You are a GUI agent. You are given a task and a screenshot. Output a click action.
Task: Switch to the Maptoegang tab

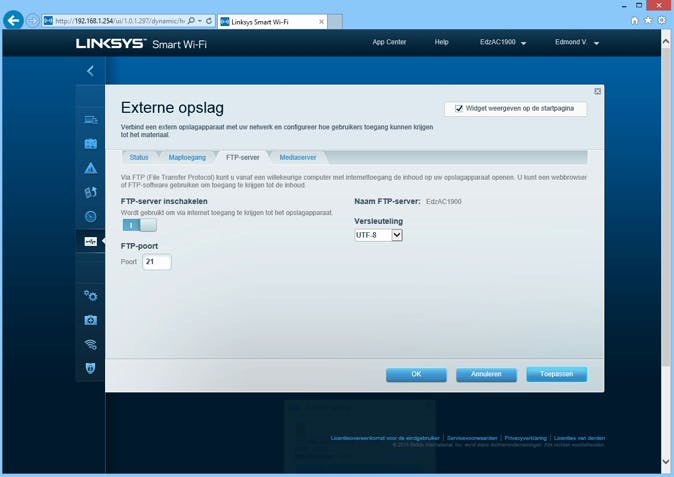point(187,157)
